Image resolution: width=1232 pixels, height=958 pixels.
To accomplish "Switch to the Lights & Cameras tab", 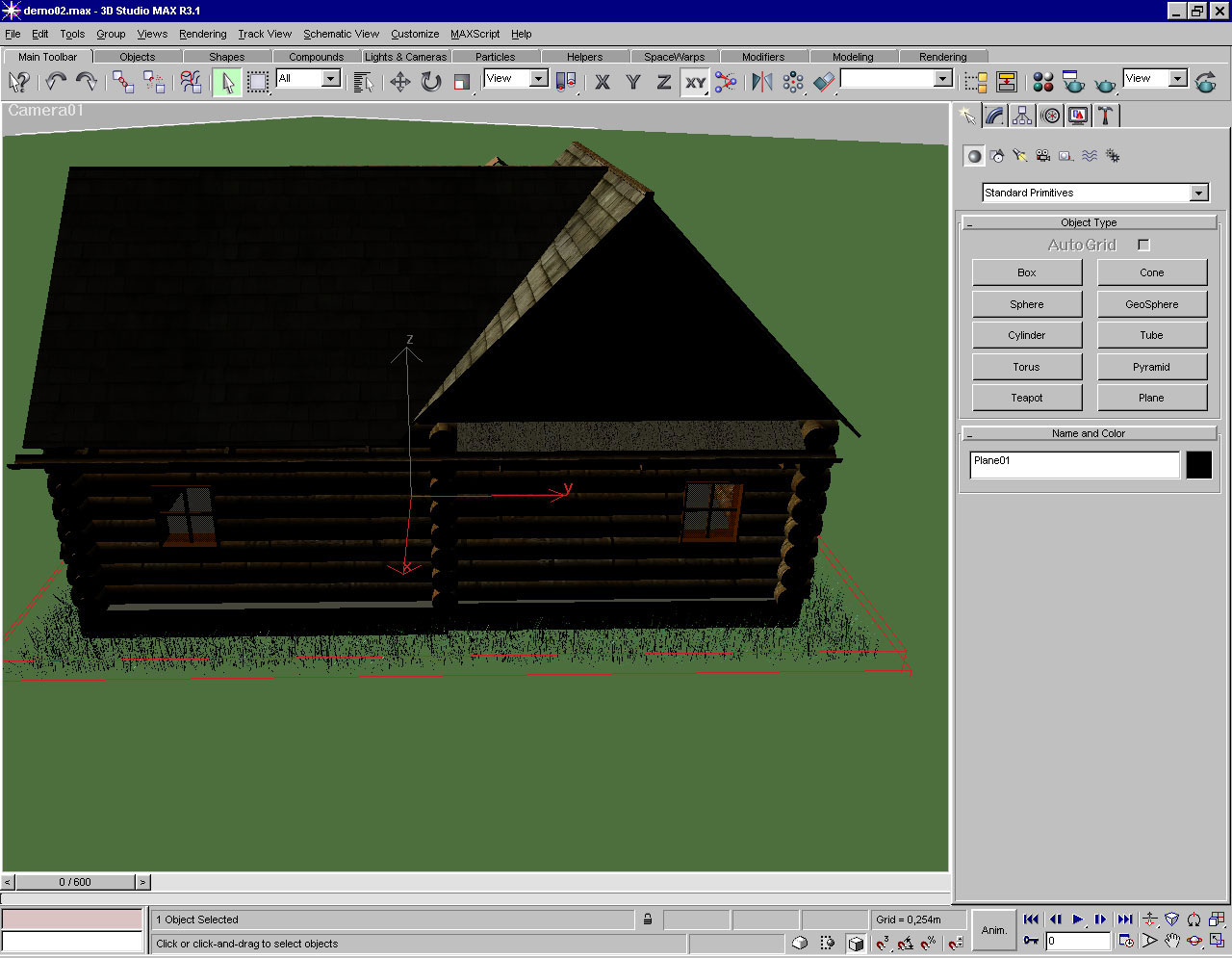I will click(405, 57).
